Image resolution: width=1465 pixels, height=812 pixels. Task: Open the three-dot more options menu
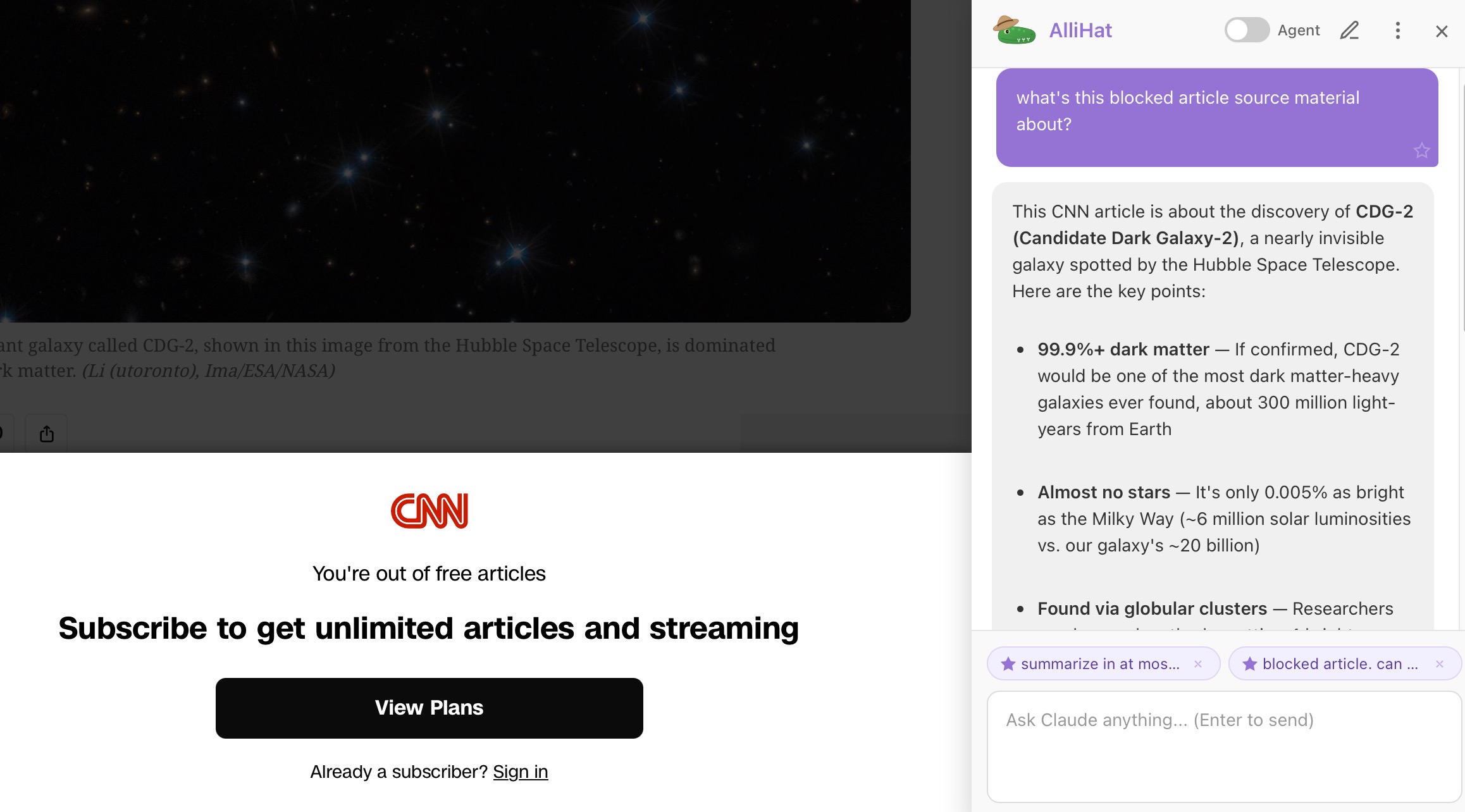(1398, 30)
